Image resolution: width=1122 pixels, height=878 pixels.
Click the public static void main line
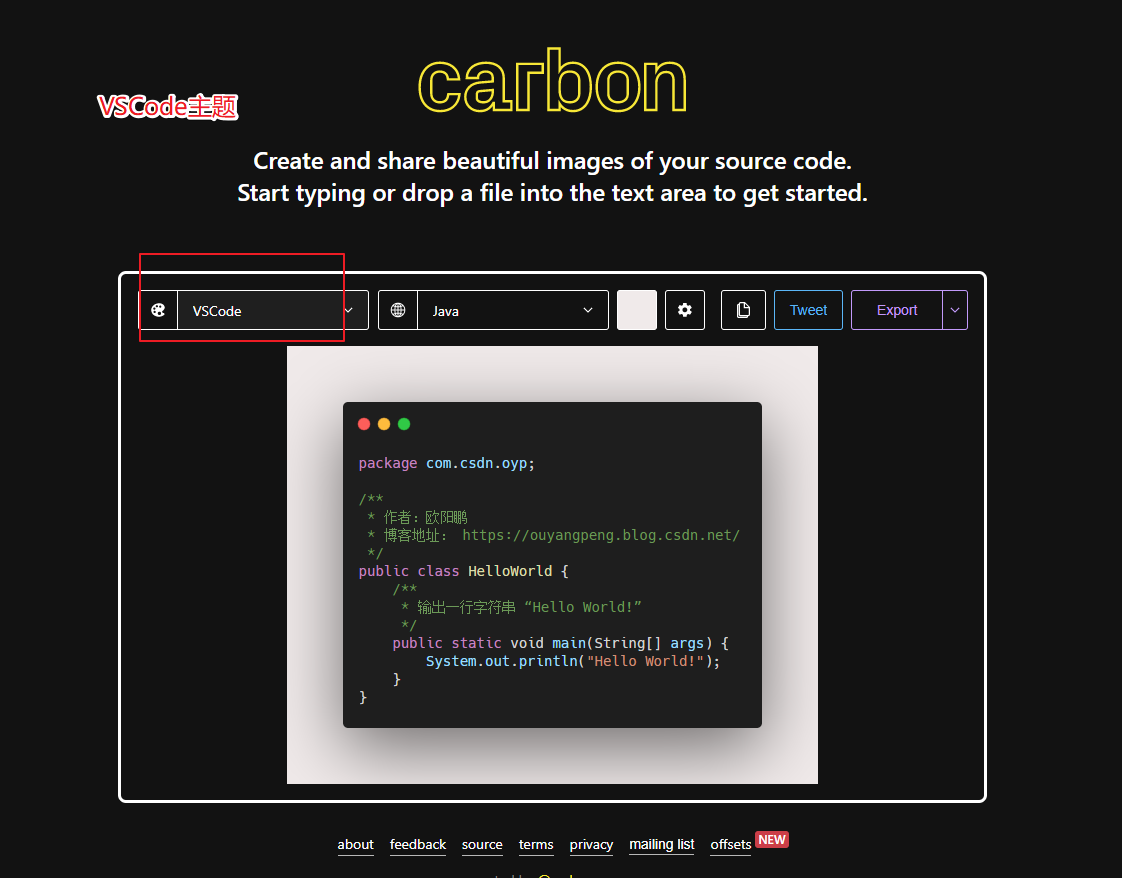(x=560, y=643)
